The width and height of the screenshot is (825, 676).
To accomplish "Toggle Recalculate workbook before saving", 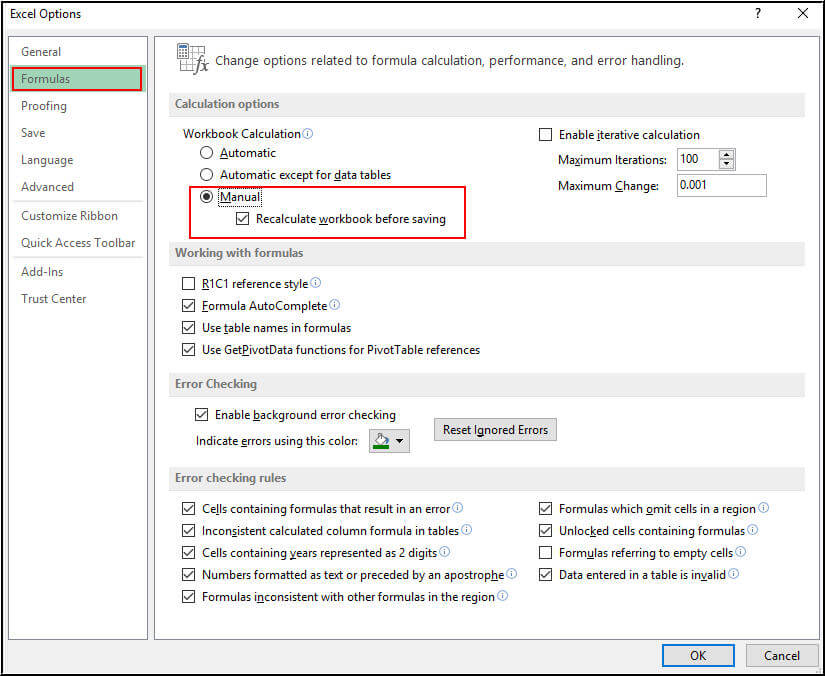I will point(243,219).
